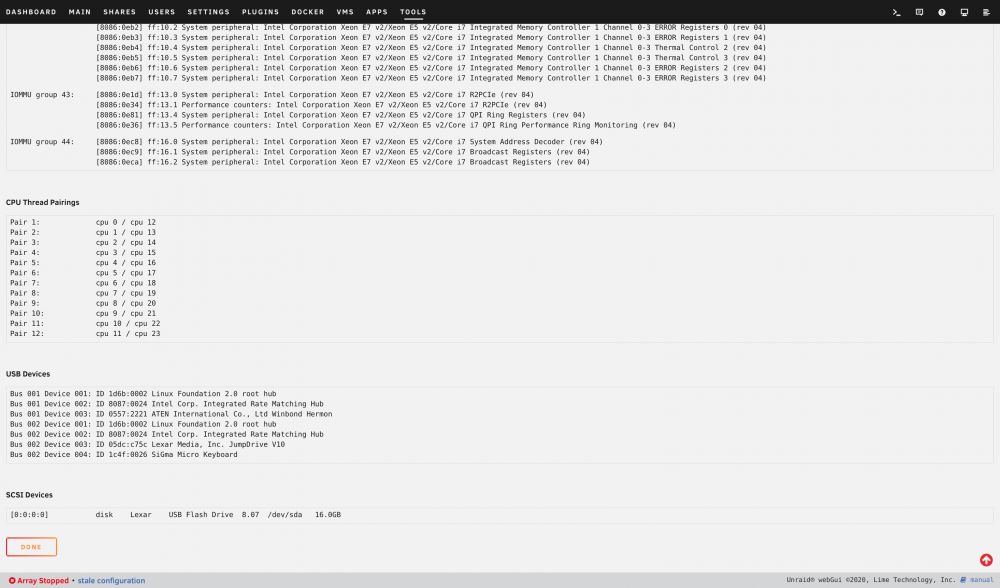The width and height of the screenshot is (1000, 588).
Task: Open the Plugins tab
Action: pos(260,11)
